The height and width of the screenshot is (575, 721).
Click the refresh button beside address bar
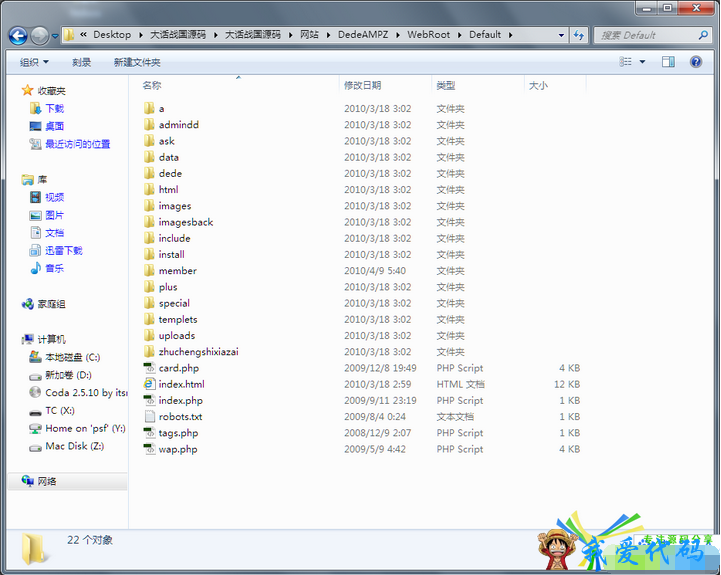[578, 35]
